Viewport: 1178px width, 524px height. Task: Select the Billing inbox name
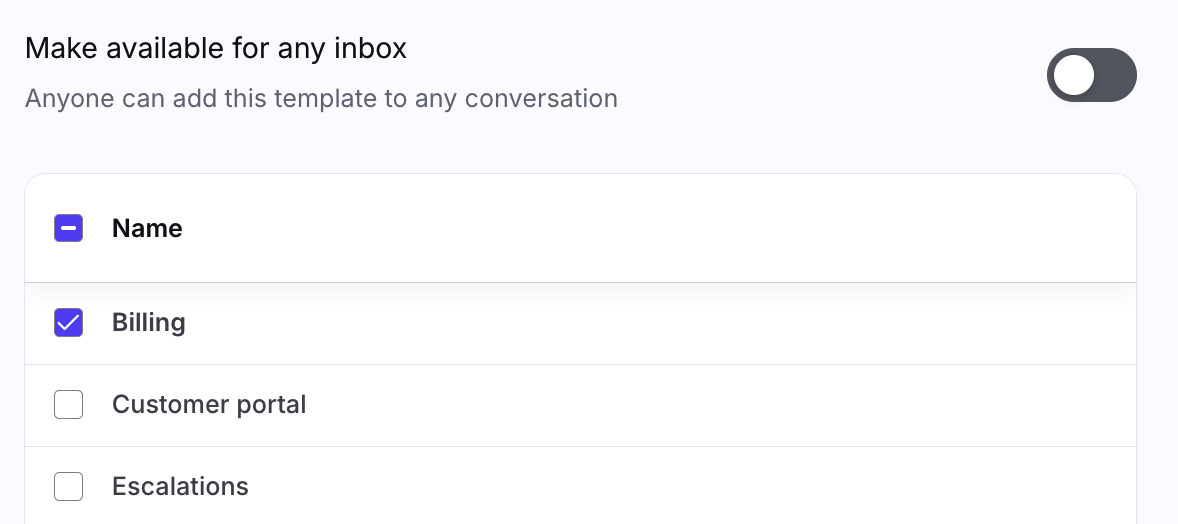tap(148, 323)
